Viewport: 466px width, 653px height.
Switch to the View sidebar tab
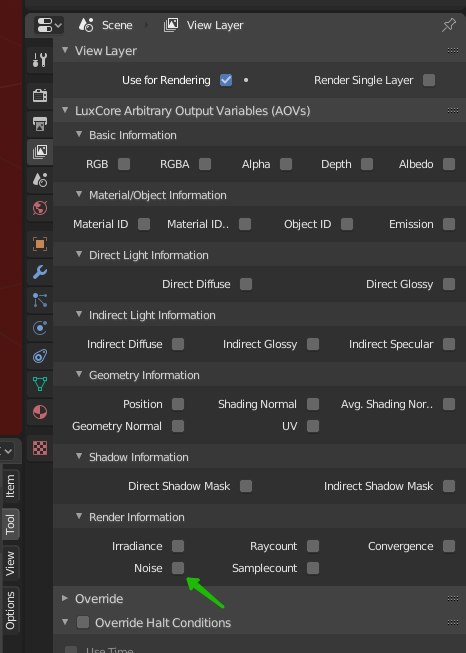(10, 563)
